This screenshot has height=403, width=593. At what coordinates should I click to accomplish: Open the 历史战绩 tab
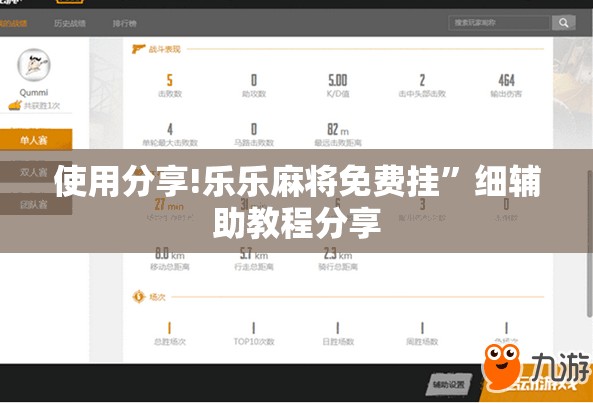tap(70, 23)
